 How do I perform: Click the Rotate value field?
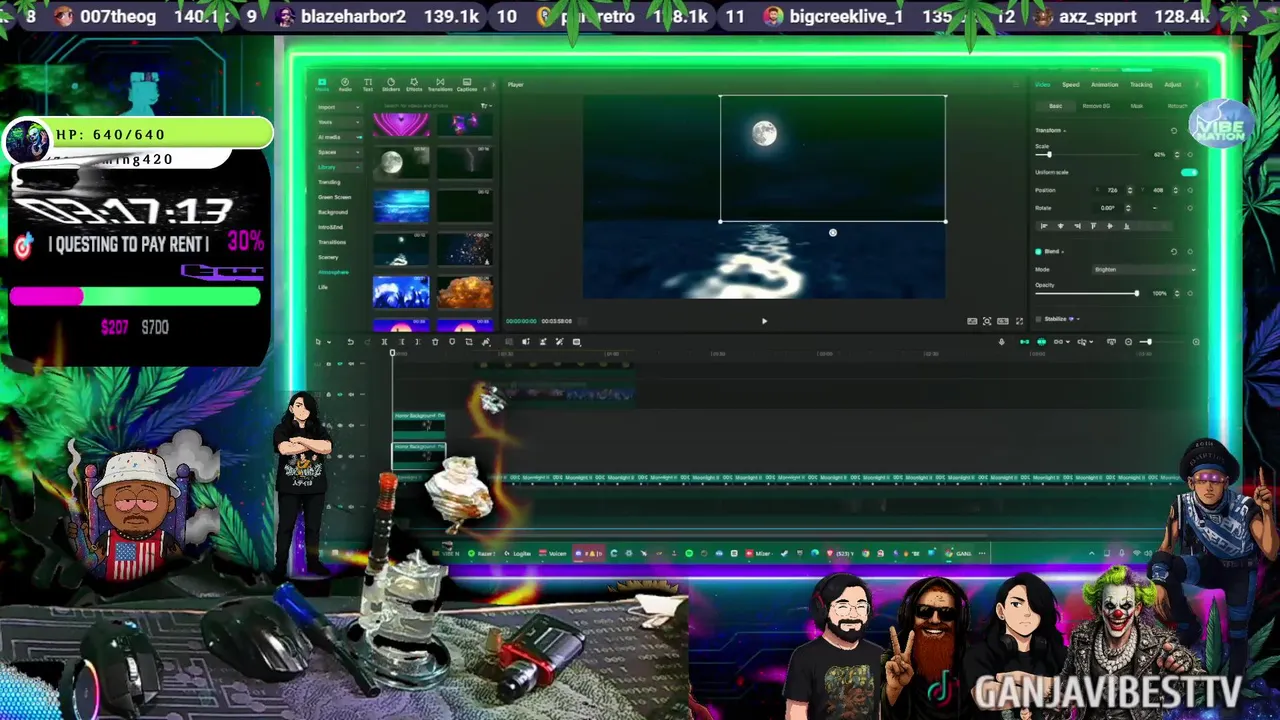coord(1107,208)
